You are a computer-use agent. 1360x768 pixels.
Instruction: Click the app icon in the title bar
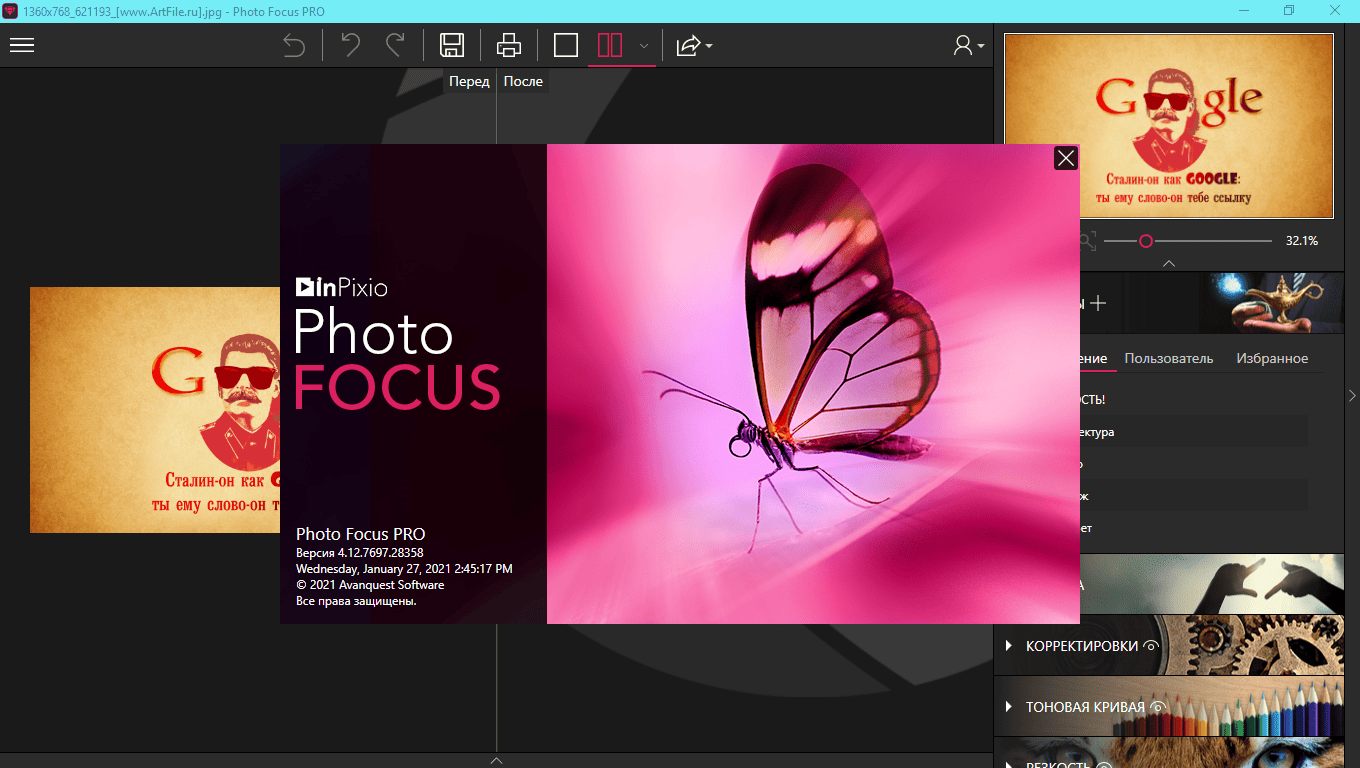tap(10, 10)
